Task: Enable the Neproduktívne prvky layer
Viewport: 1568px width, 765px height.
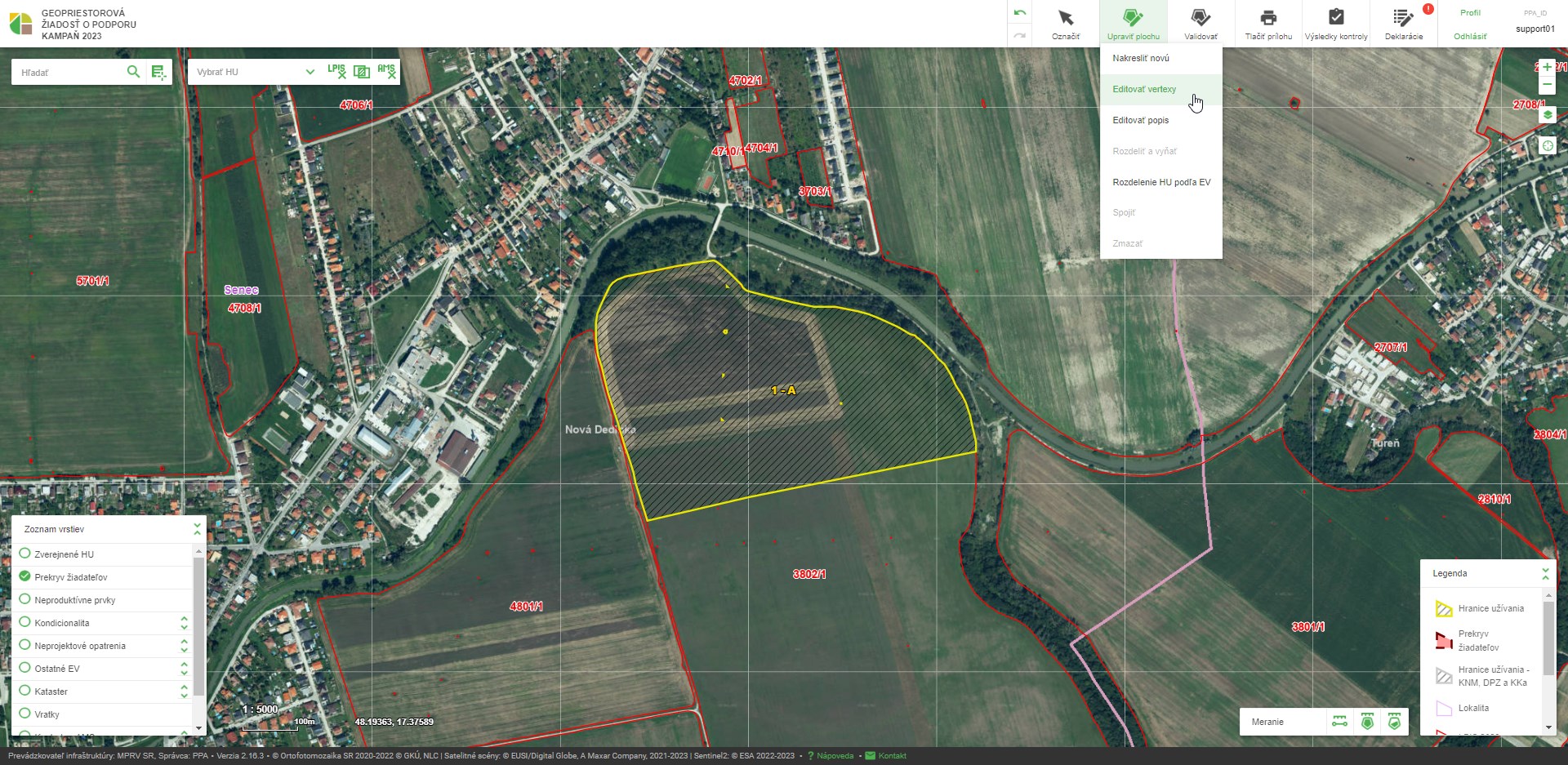Action: pyautogui.click(x=24, y=599)
